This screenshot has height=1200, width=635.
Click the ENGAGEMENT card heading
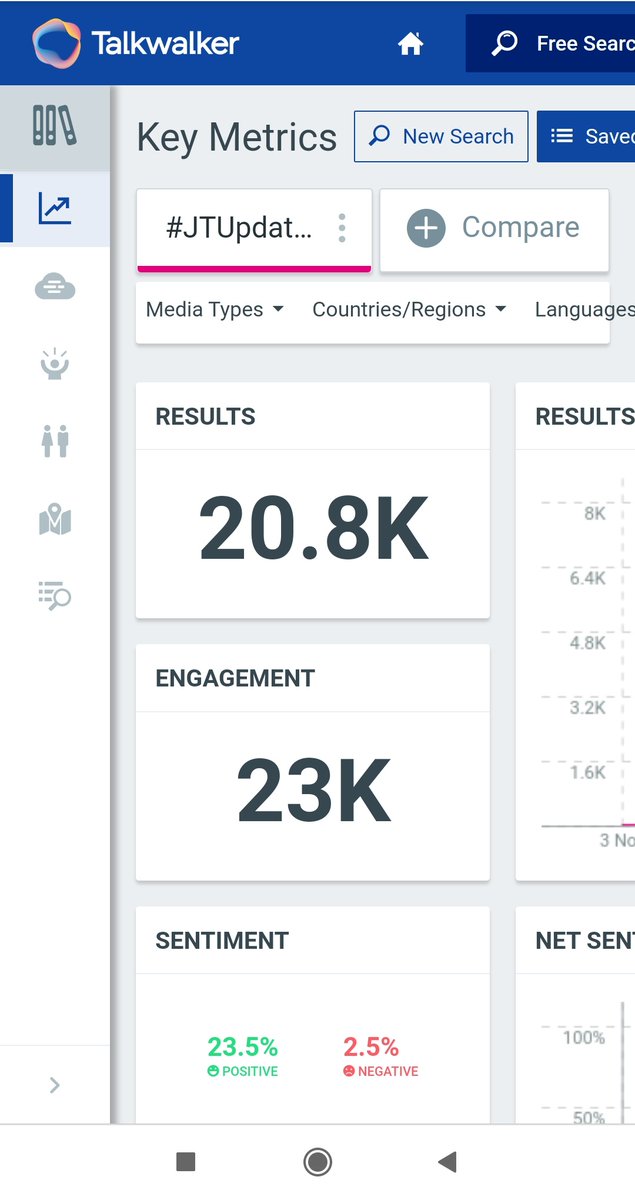click(235, 678)
